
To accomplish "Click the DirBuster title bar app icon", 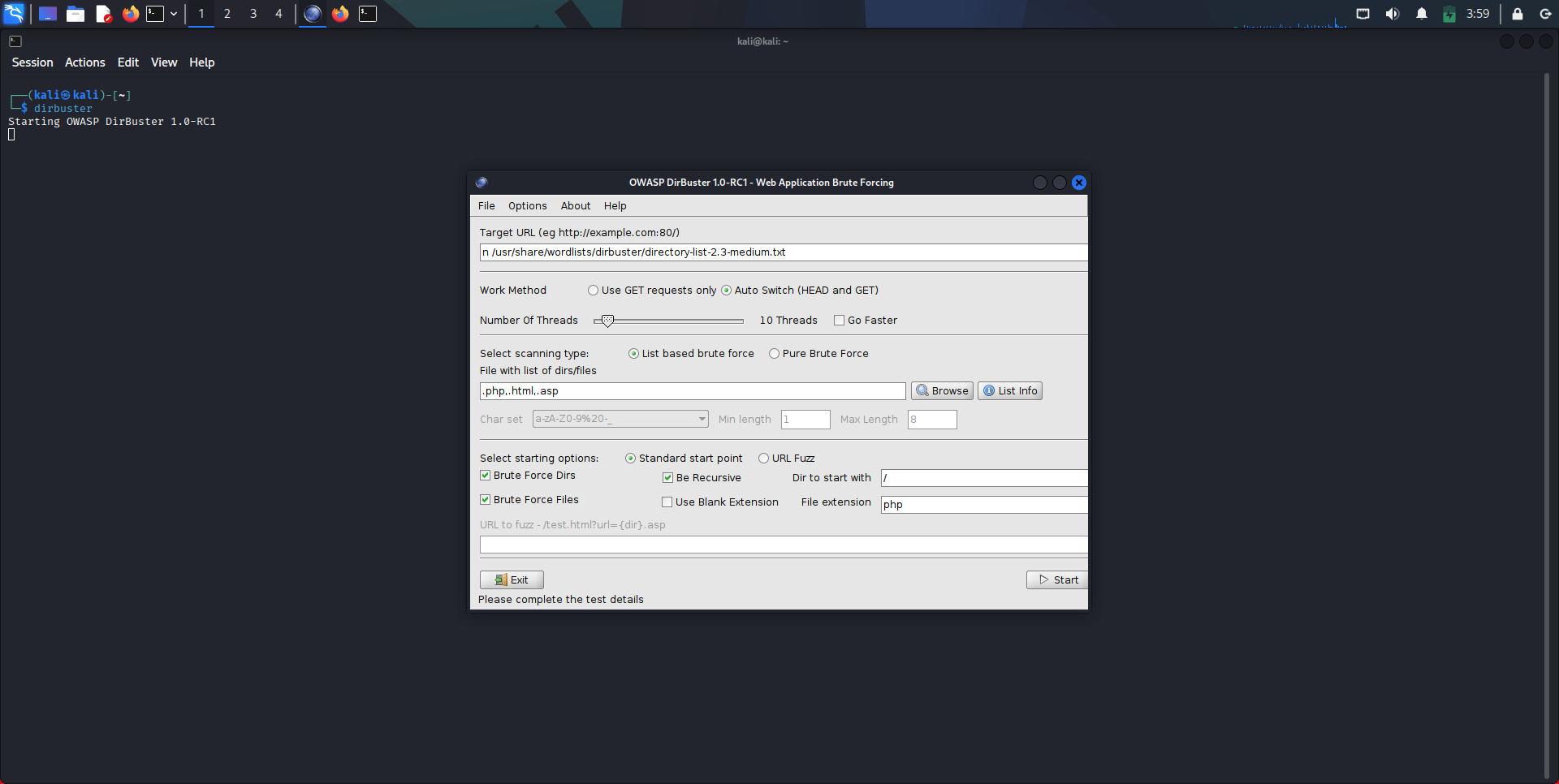I will coord(482,183).
